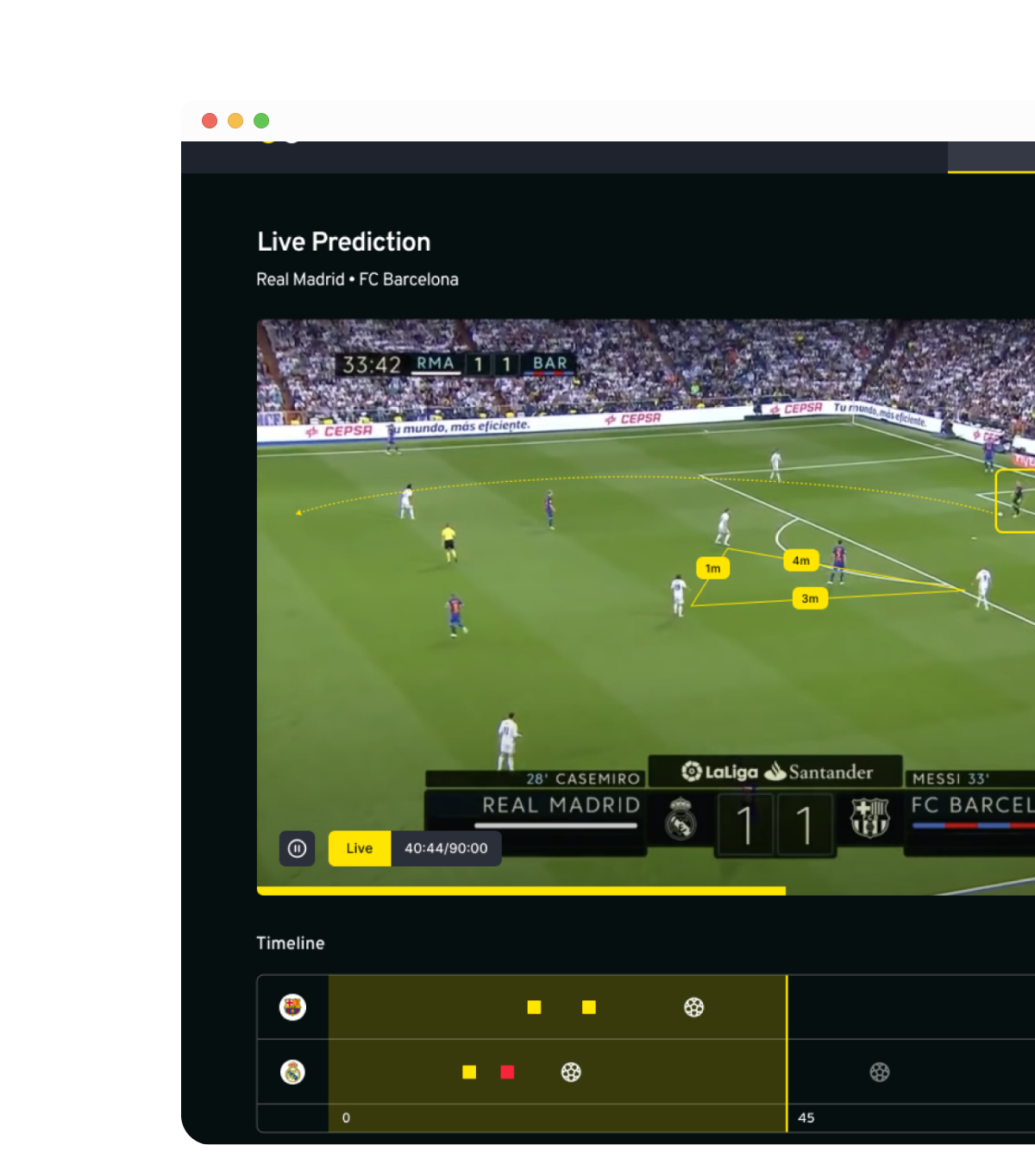This screenshot has width=1035, height=1176.
Task: Open the earlier Barcelona yellow card event
Action: [x=535, y=1007]
